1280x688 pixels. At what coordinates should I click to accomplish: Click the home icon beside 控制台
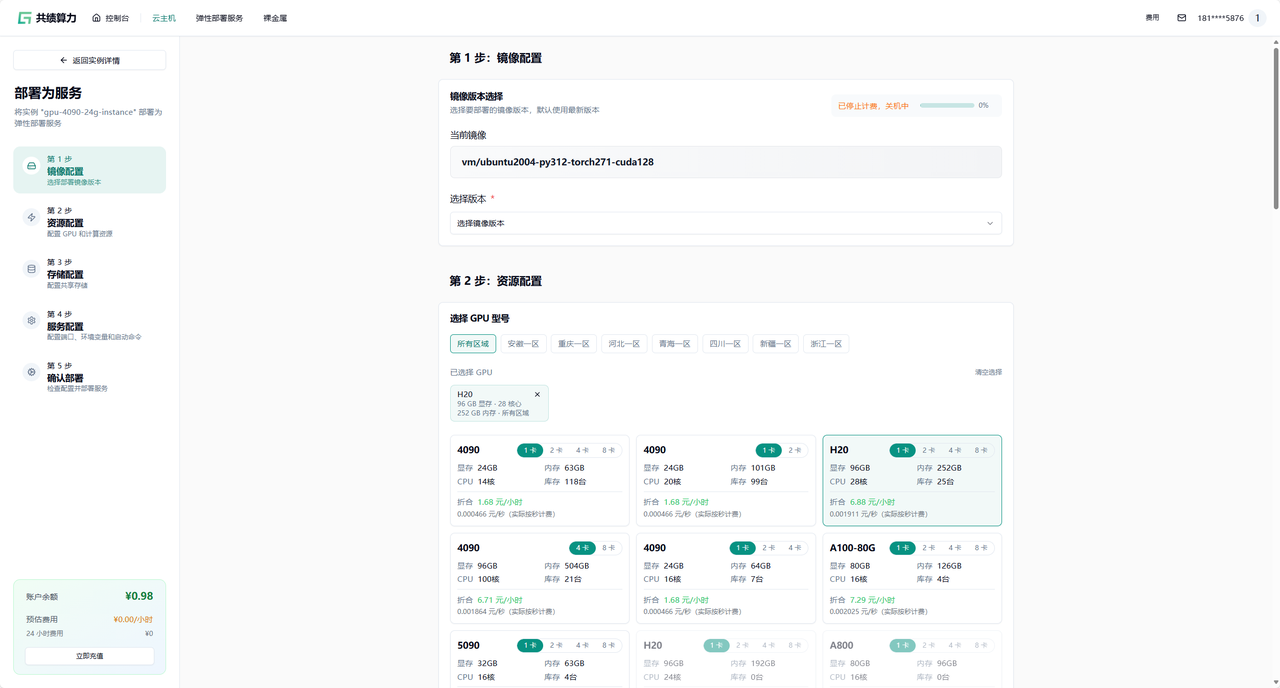(97, 18)
